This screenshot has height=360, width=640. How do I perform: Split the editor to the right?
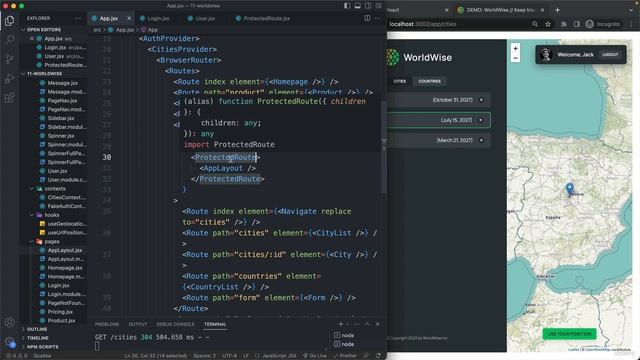tap(367, 18)
